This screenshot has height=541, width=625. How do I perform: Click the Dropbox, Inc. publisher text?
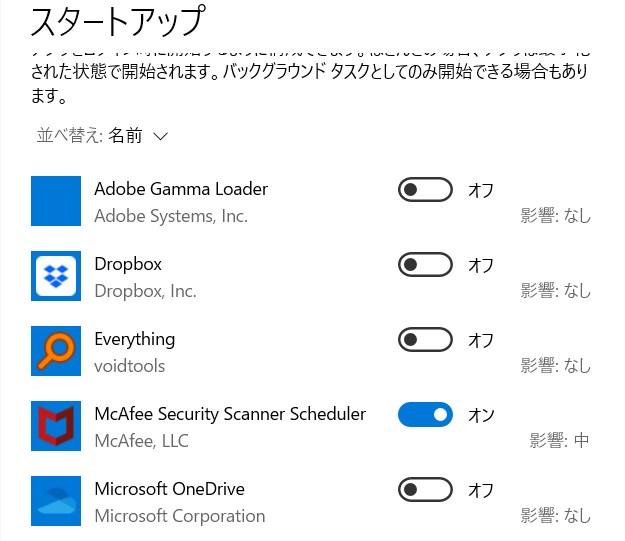pyautogui.click(x=145, y=291)
